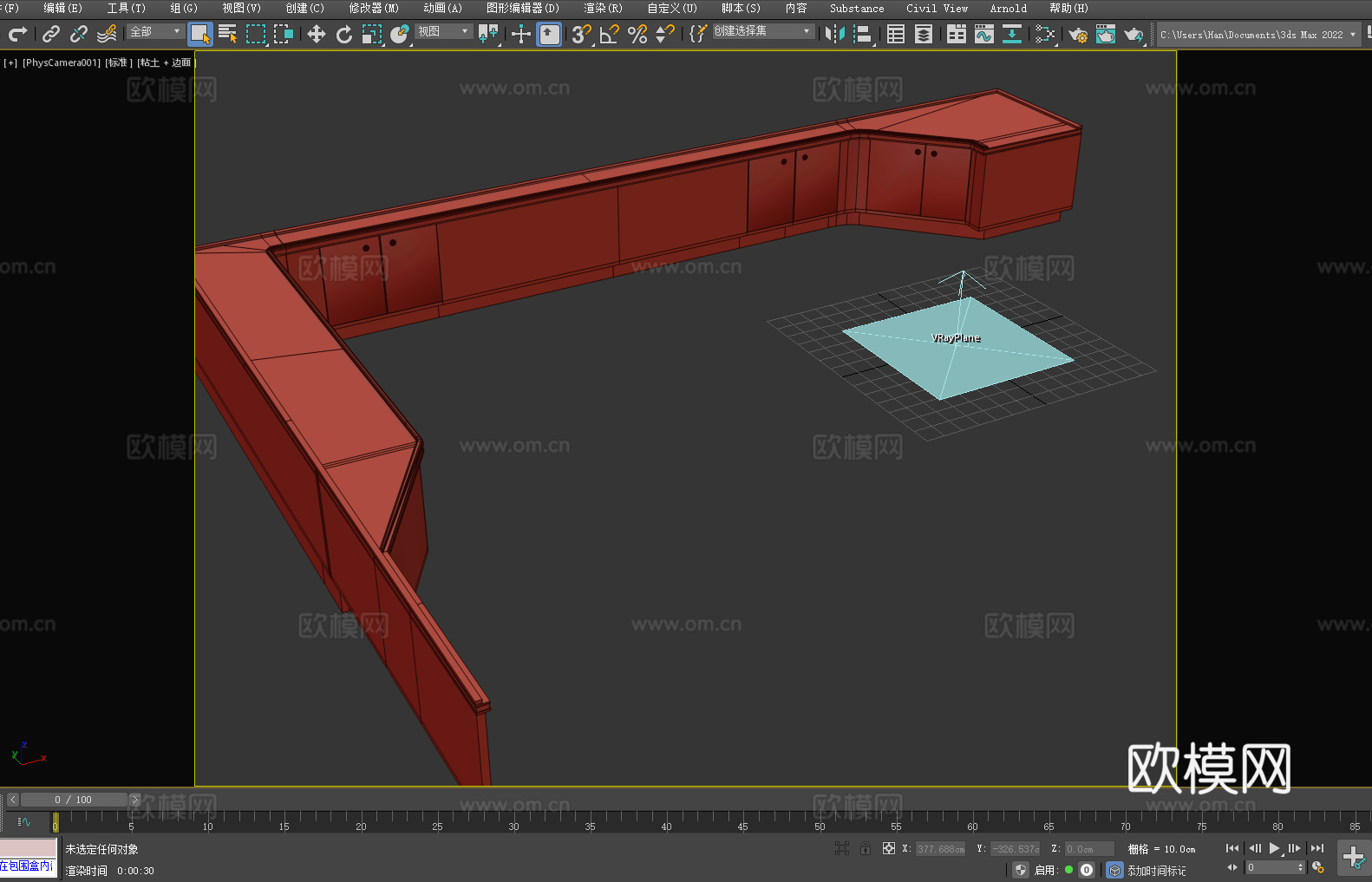Open the selection filter 全部 dropdown
Image resolution: width=1372 pixels, height=882 pixels.
point(155,31)
